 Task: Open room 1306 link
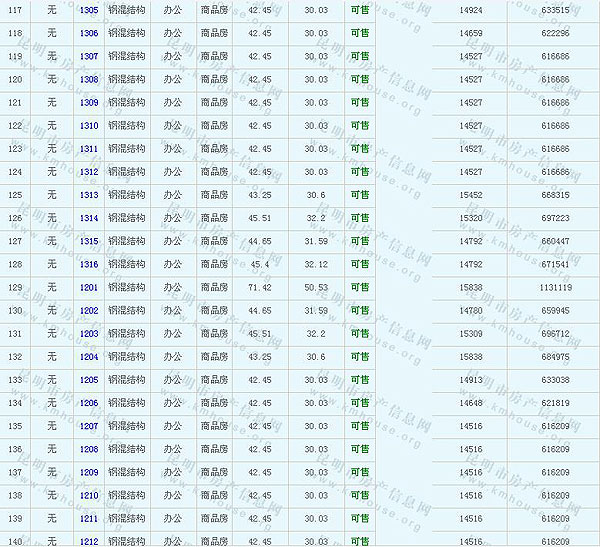[89, 33]
